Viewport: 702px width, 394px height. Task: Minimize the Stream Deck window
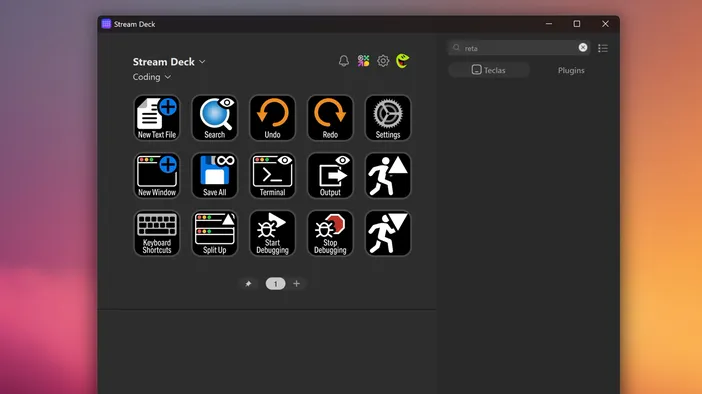pyautogui.click(x=549, y=24)
